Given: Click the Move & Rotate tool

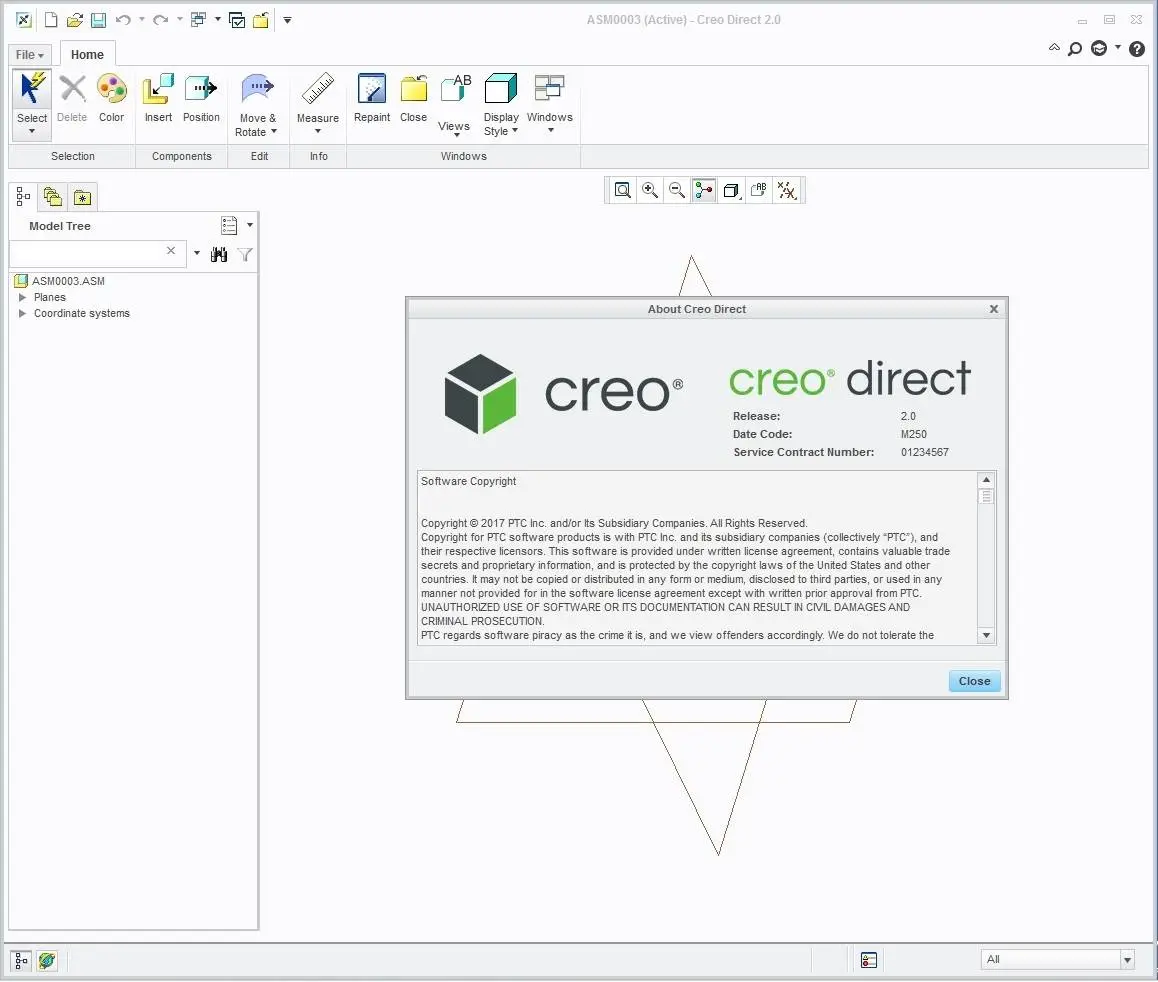Looking at the screenshot, I should click(x=257, y=105).
